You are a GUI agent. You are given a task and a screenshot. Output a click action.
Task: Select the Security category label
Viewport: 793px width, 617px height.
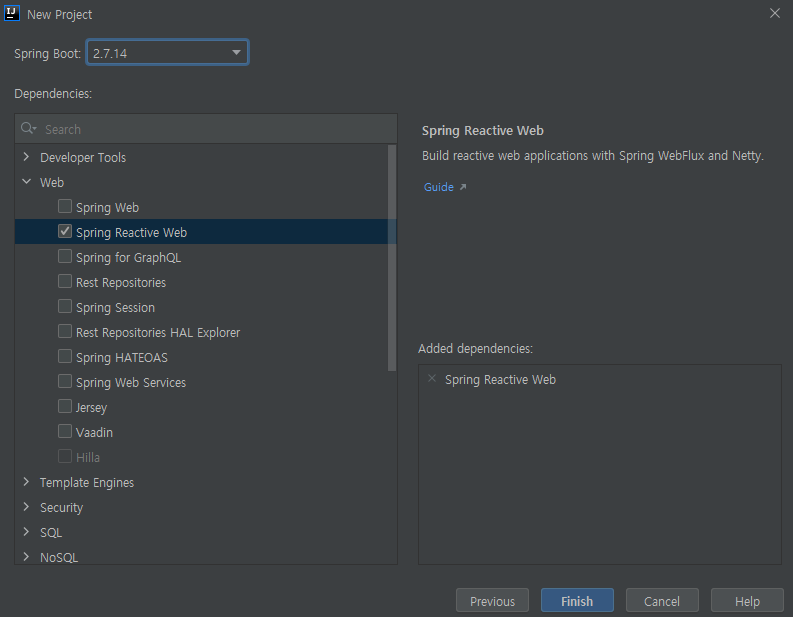61,507
